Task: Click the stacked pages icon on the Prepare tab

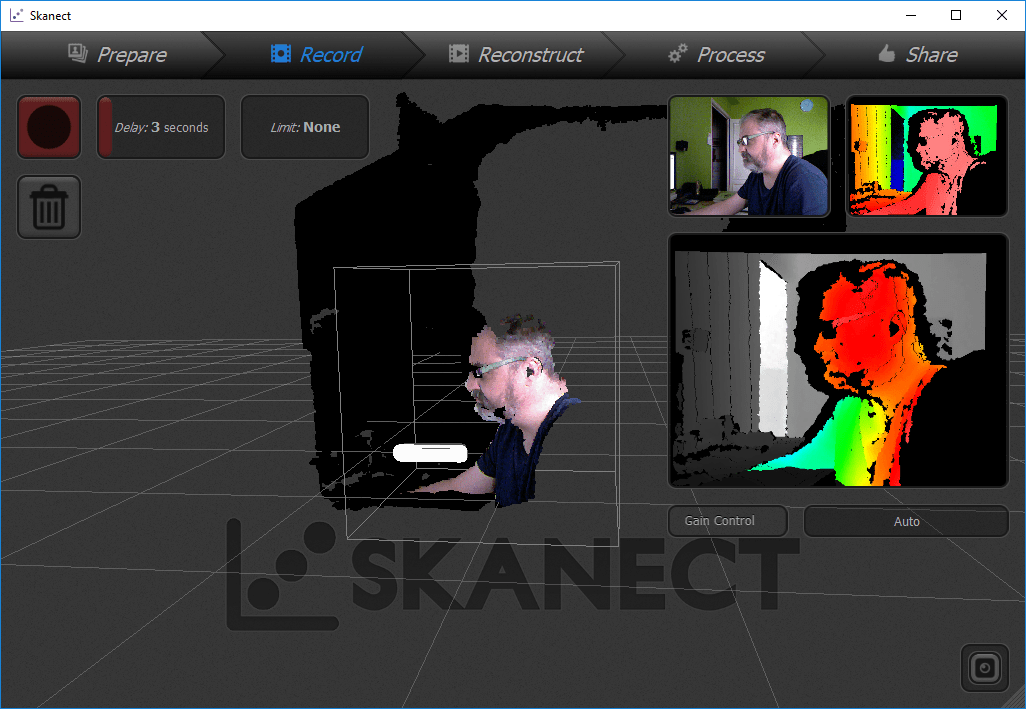Action: (76, 55)
